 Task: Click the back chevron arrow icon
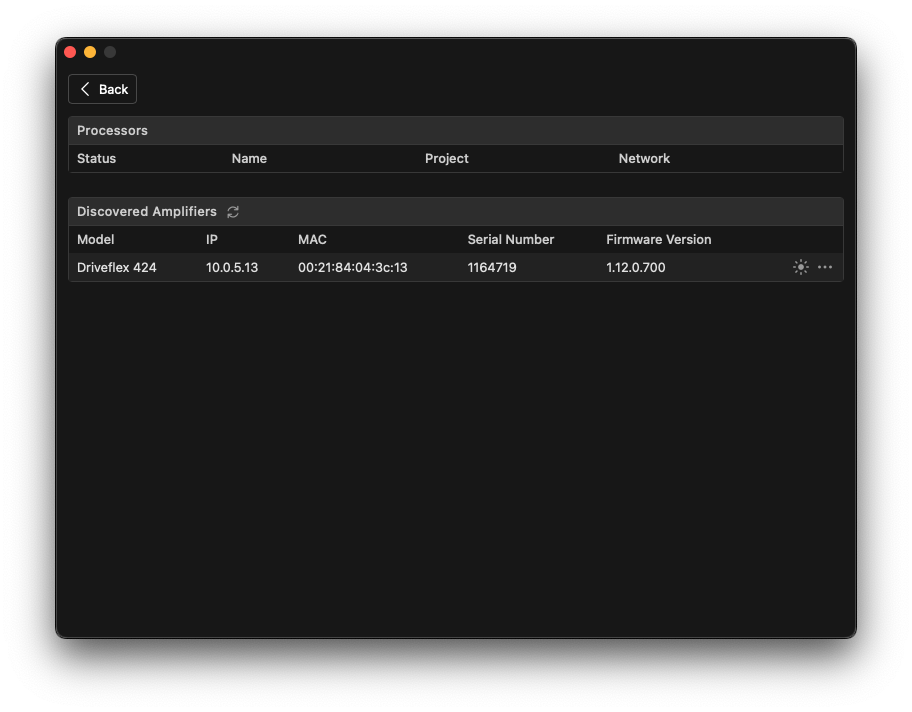click(x=85, y=89)
